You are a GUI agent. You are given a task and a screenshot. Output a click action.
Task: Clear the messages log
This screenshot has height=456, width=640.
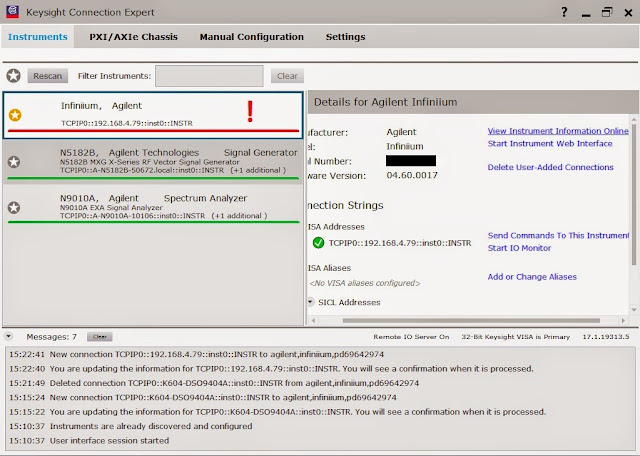click(x=100, y=336)
